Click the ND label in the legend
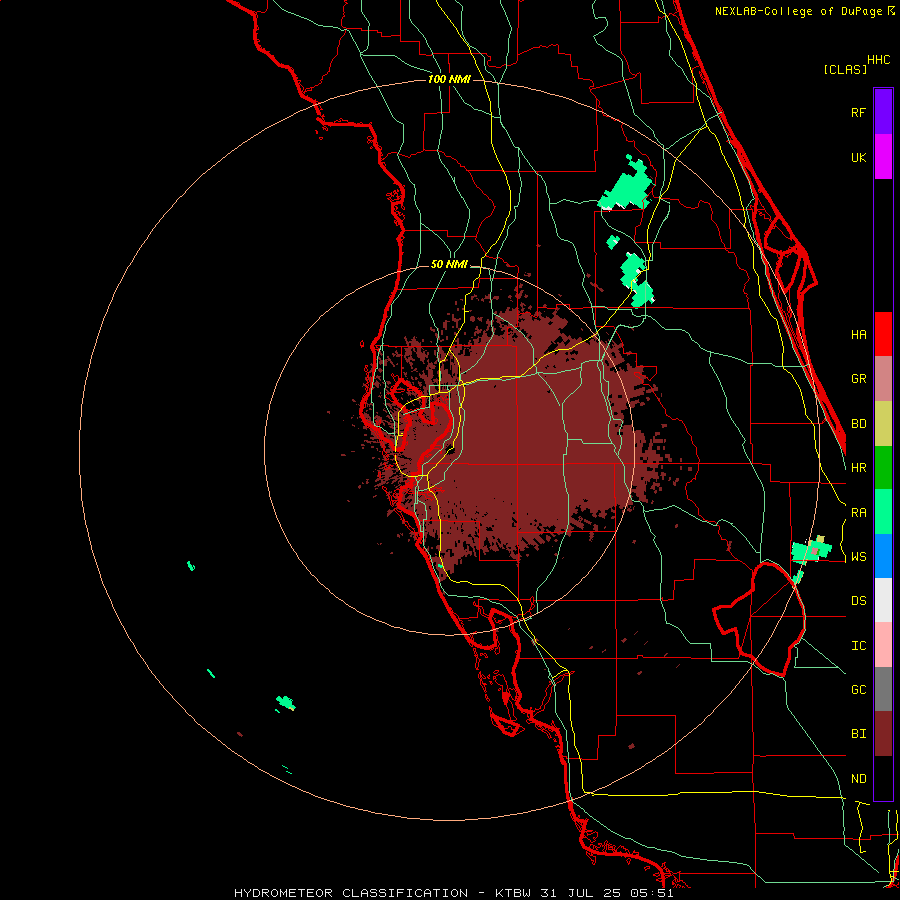900x900 pixels. [858, 779]
